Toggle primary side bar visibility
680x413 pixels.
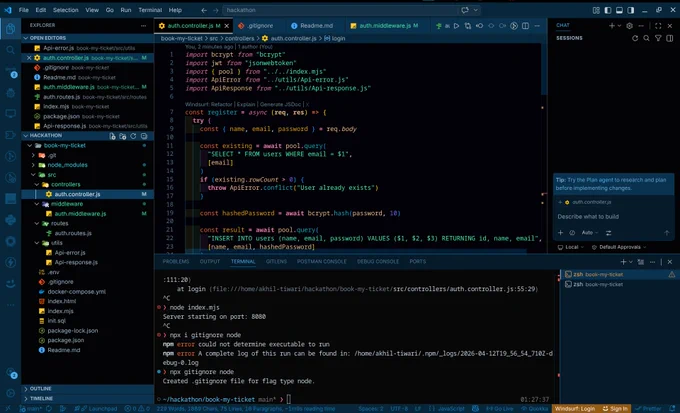tap(608, 10)
